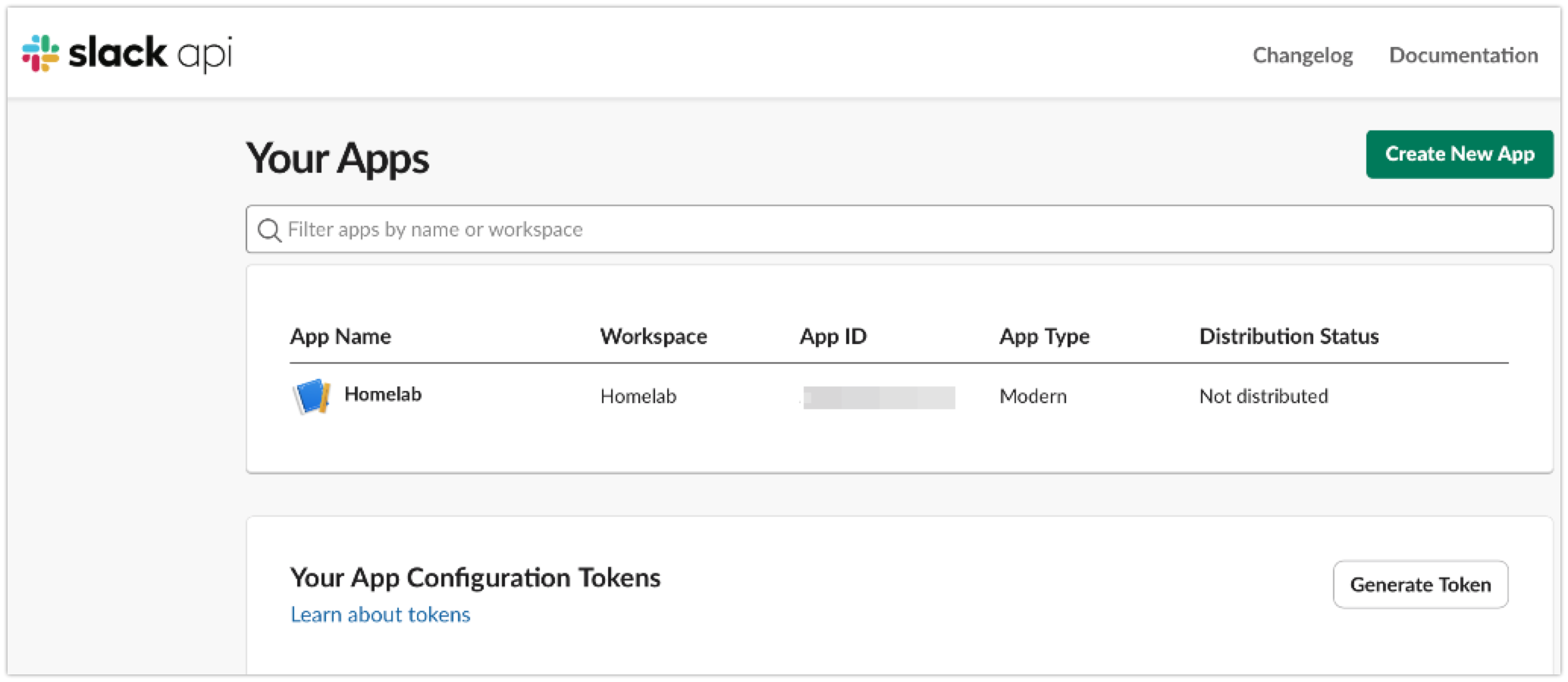Open the Homelab app by name

(x=383, y=394)
